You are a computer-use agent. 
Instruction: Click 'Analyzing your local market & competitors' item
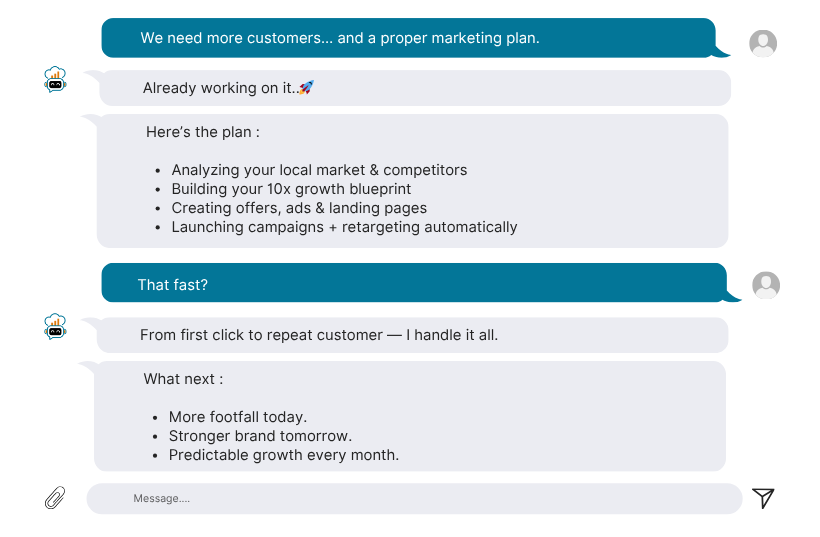click(x=319, y=170)
